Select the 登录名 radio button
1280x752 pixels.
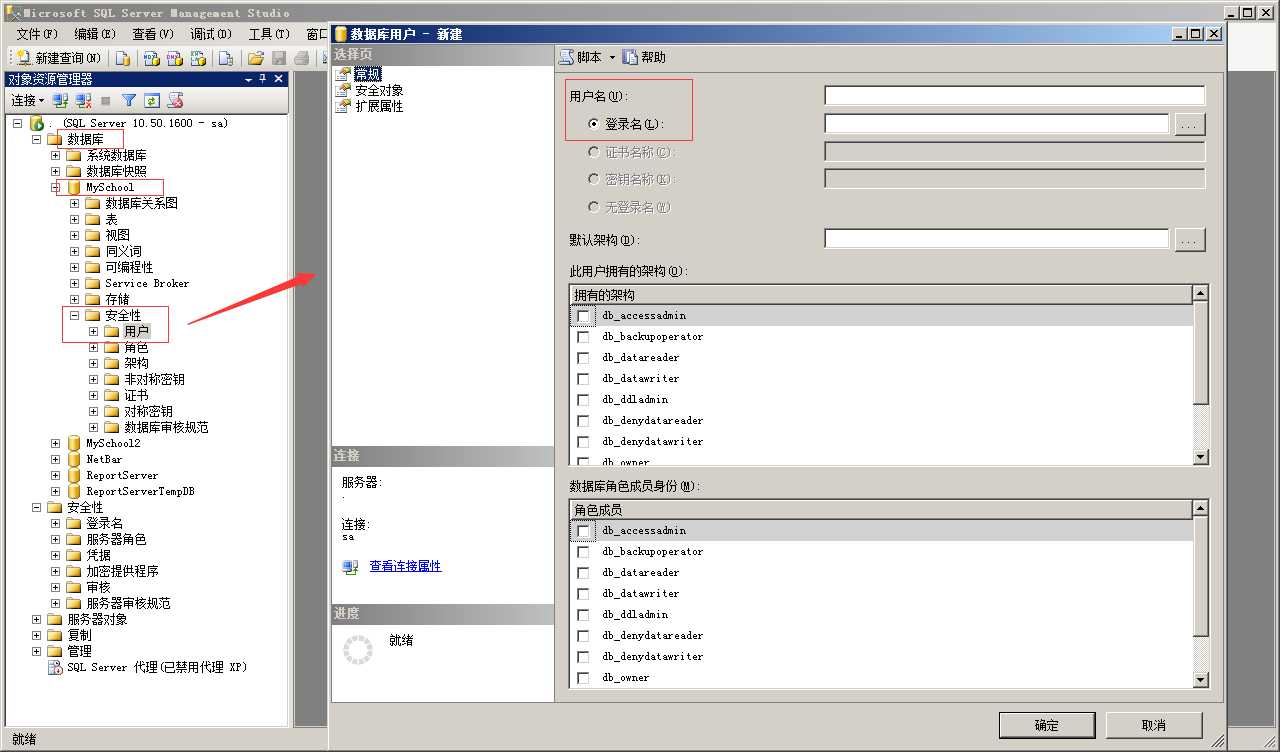[x=594, y=124]
